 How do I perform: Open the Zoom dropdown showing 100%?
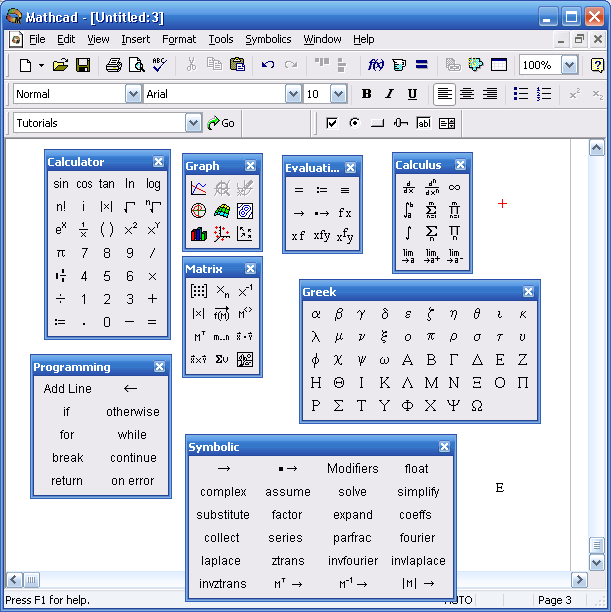(569, 65)
